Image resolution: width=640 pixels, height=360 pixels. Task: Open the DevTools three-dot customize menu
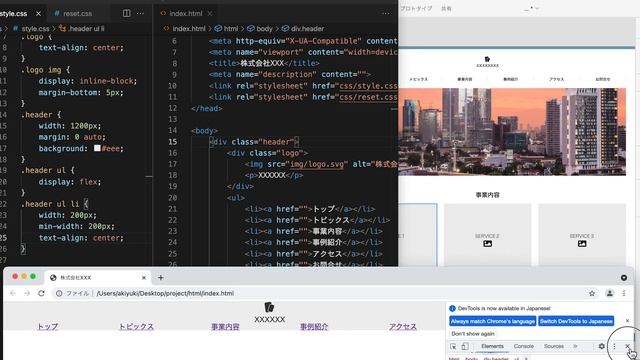(x=614, y=346)
